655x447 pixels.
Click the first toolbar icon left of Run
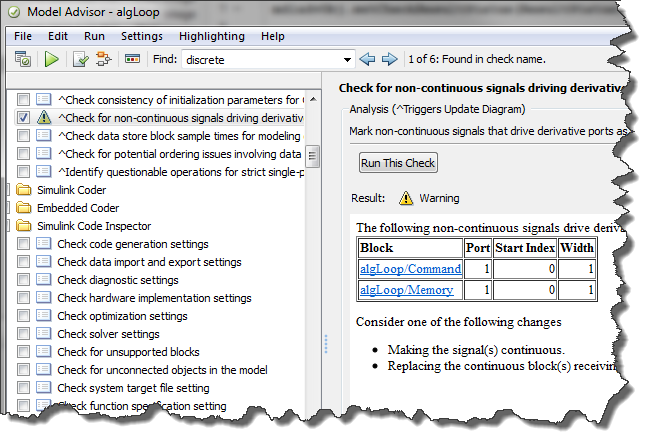click(23, 59)
